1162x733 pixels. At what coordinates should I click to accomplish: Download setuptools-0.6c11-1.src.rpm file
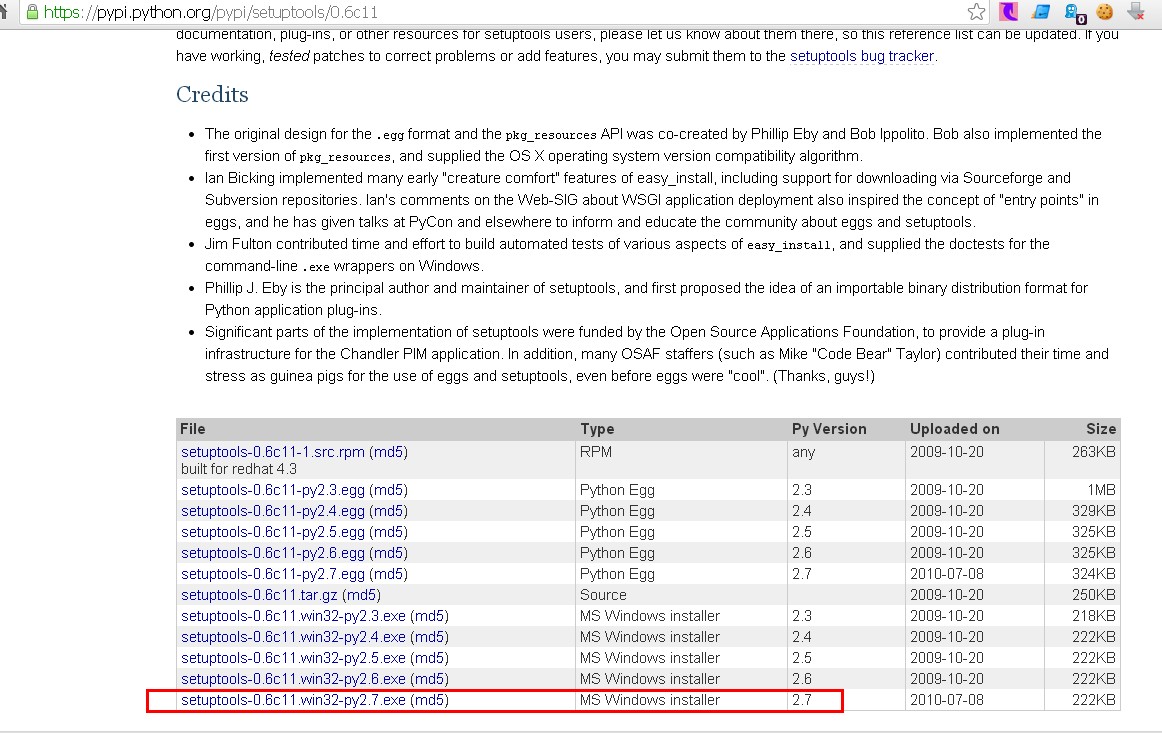tap(273, 452)
